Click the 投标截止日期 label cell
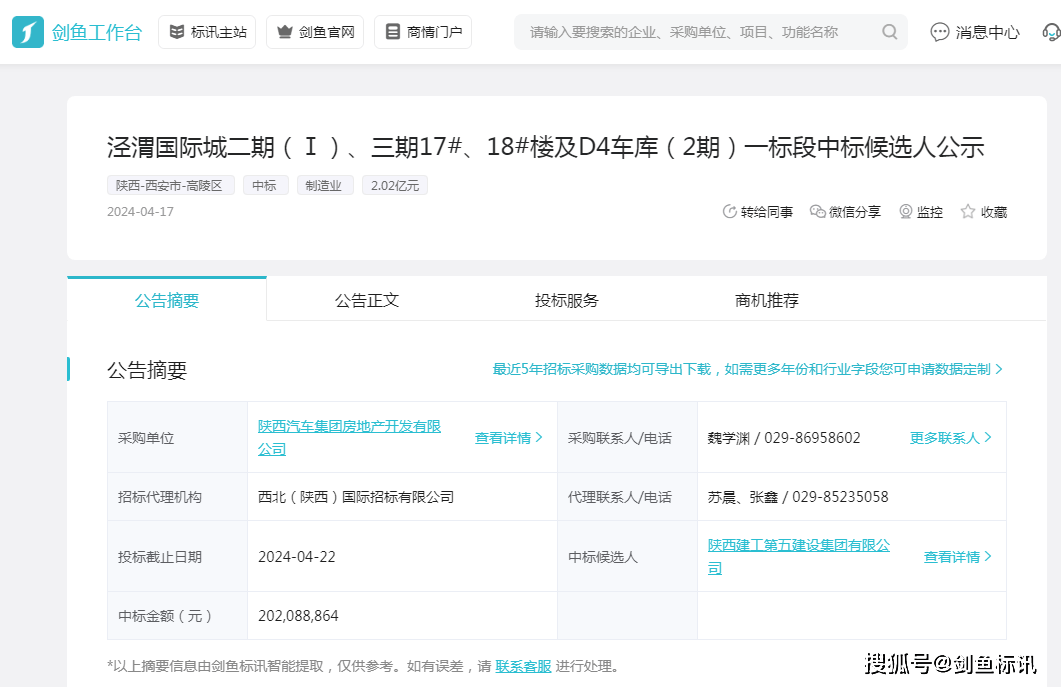The image size is (1061, 687). point(177,556)
